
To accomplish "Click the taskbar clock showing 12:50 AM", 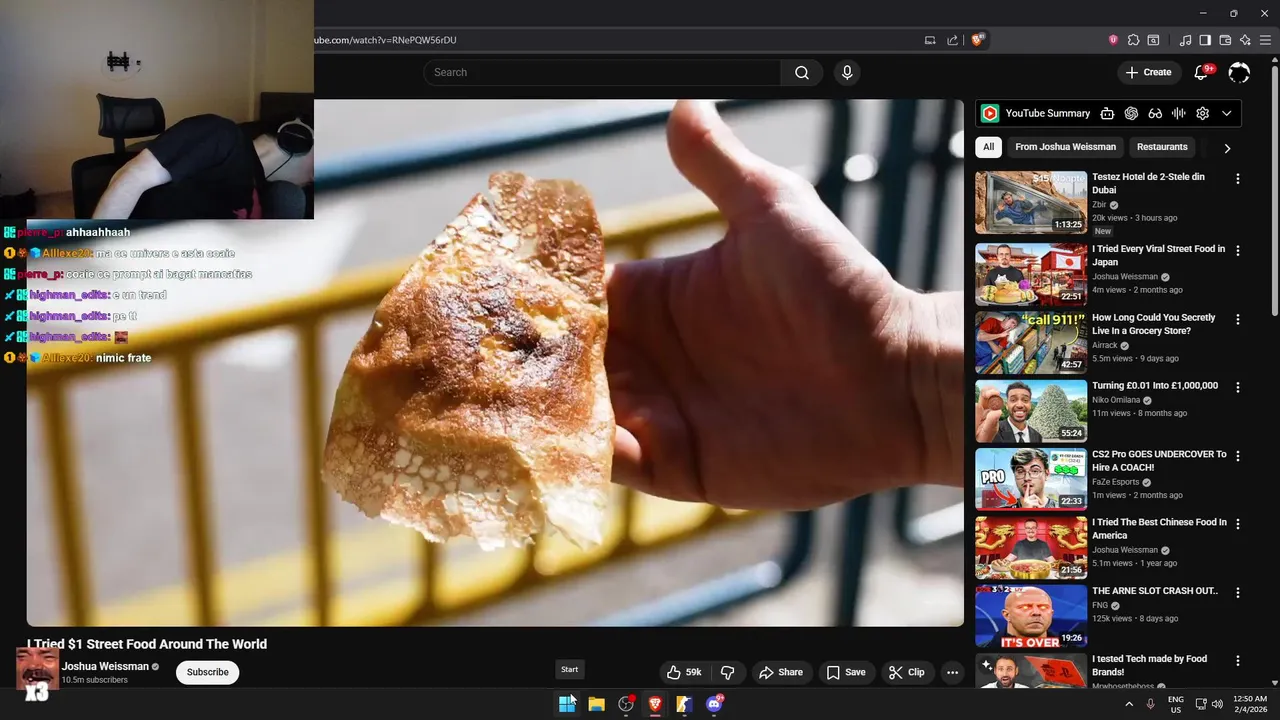I will tap(1250, 704).
